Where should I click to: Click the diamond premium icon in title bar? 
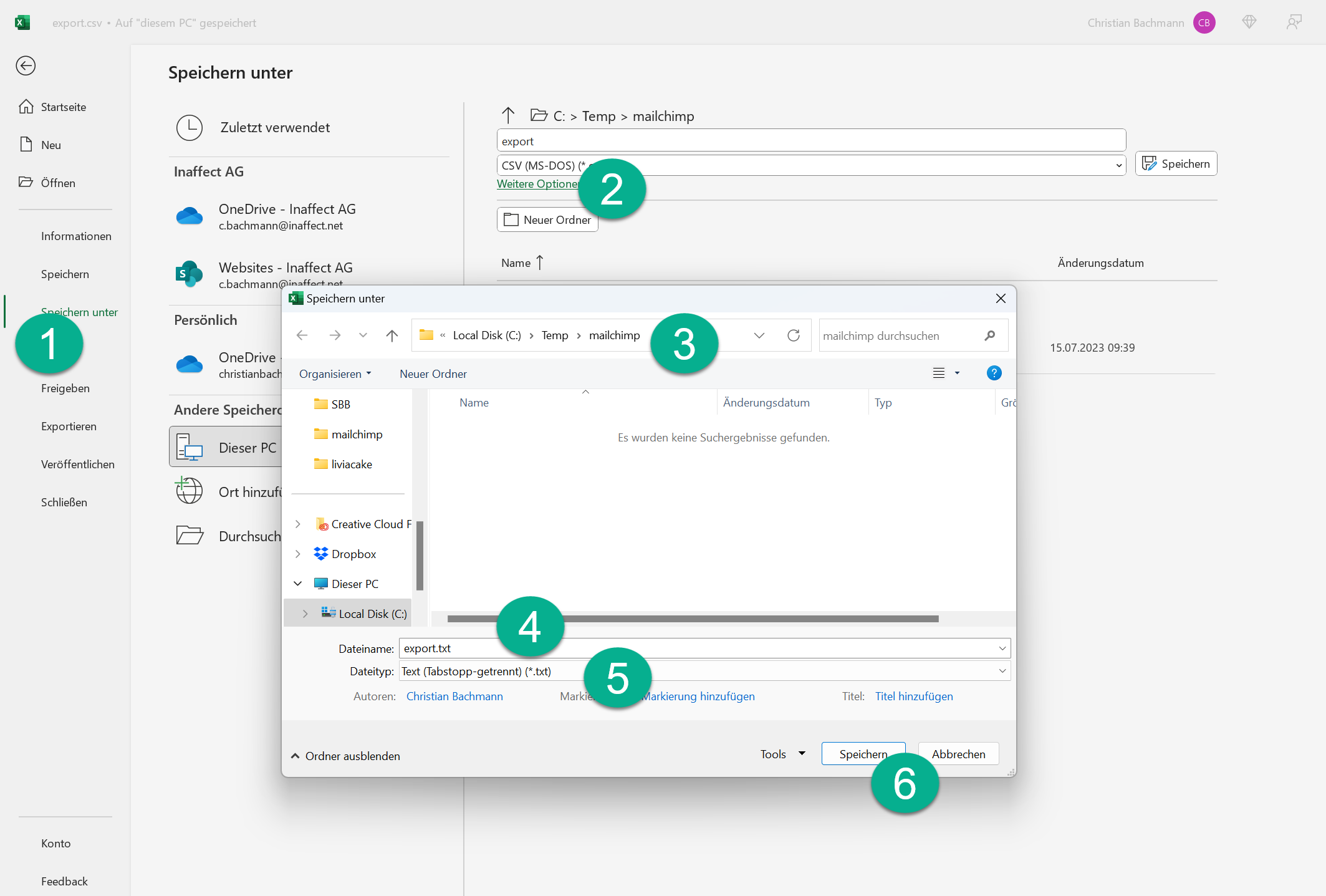(1249, 22)
